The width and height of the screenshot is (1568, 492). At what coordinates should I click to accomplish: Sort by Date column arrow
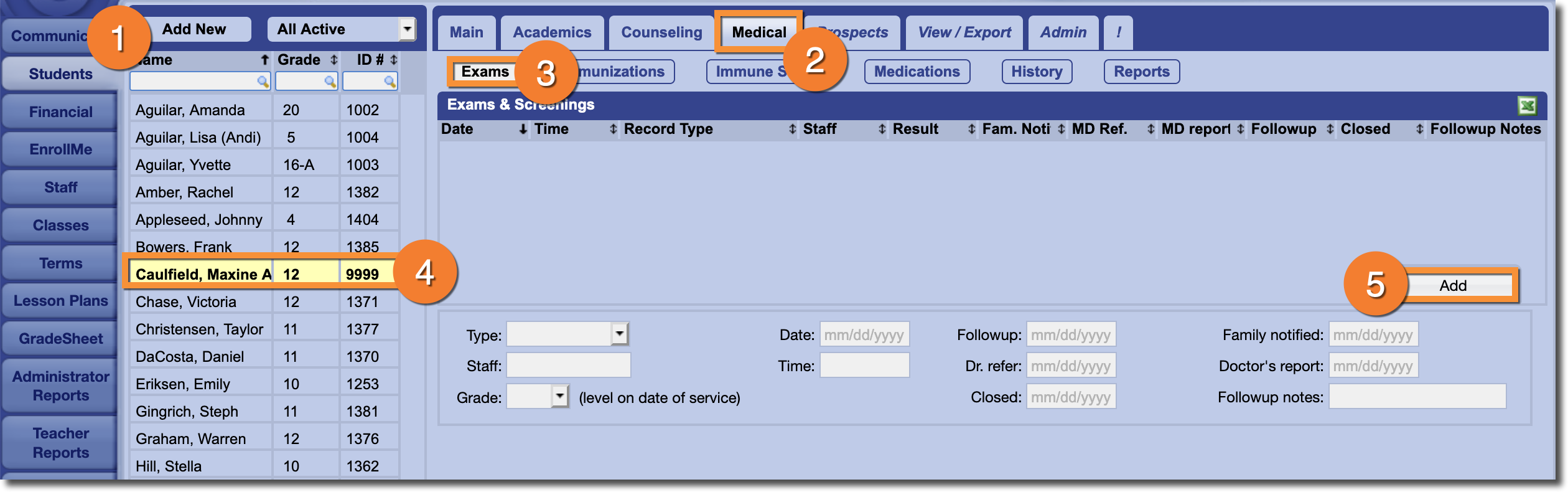coord(523,129)
